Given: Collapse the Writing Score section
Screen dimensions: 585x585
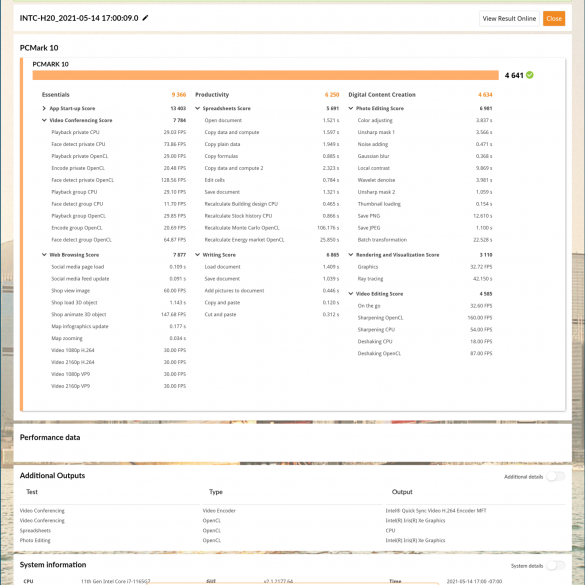Looking at the screenshot, I should (198, 255).
